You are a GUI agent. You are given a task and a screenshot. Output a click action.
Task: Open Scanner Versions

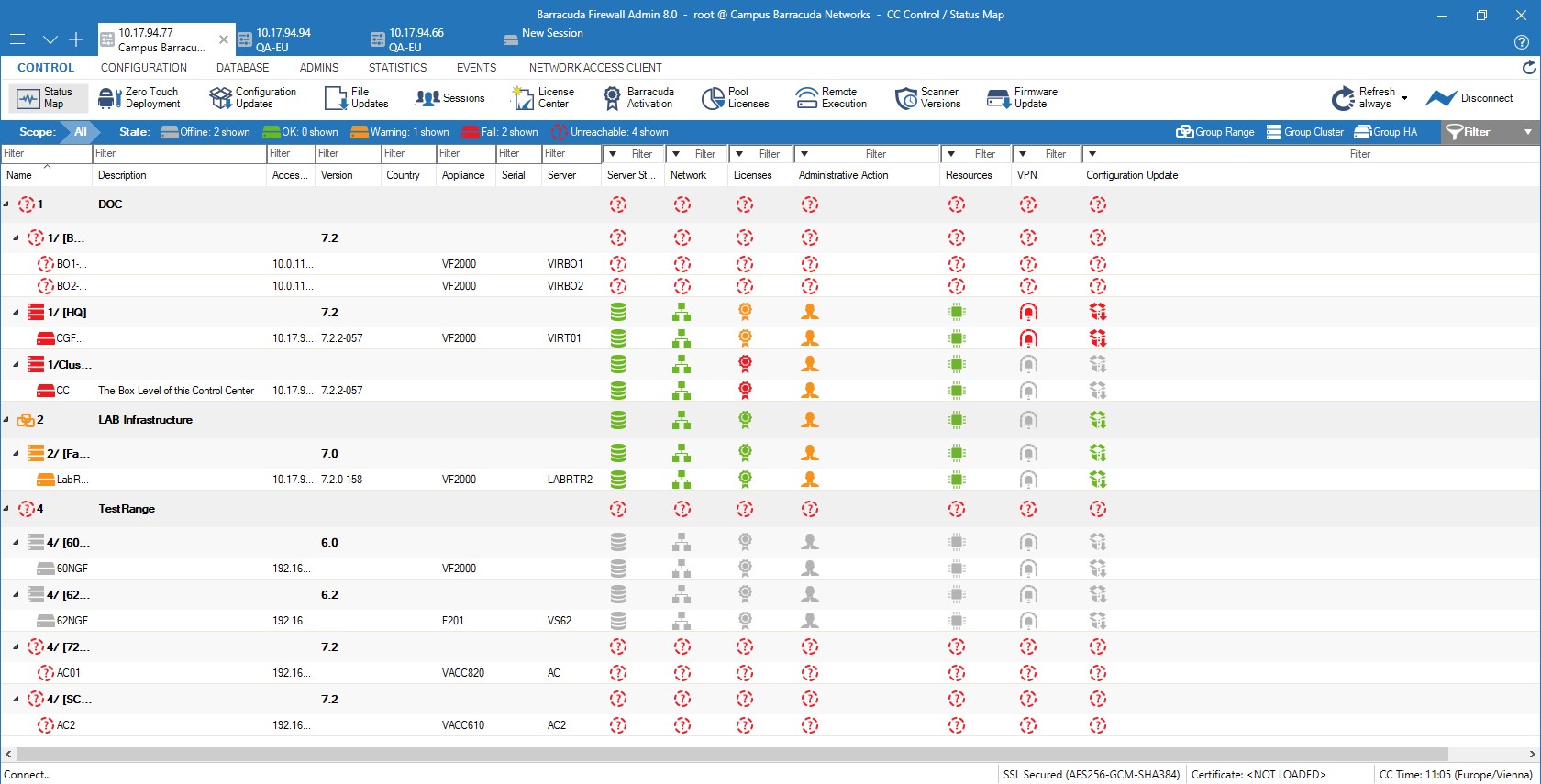(928, 98)
